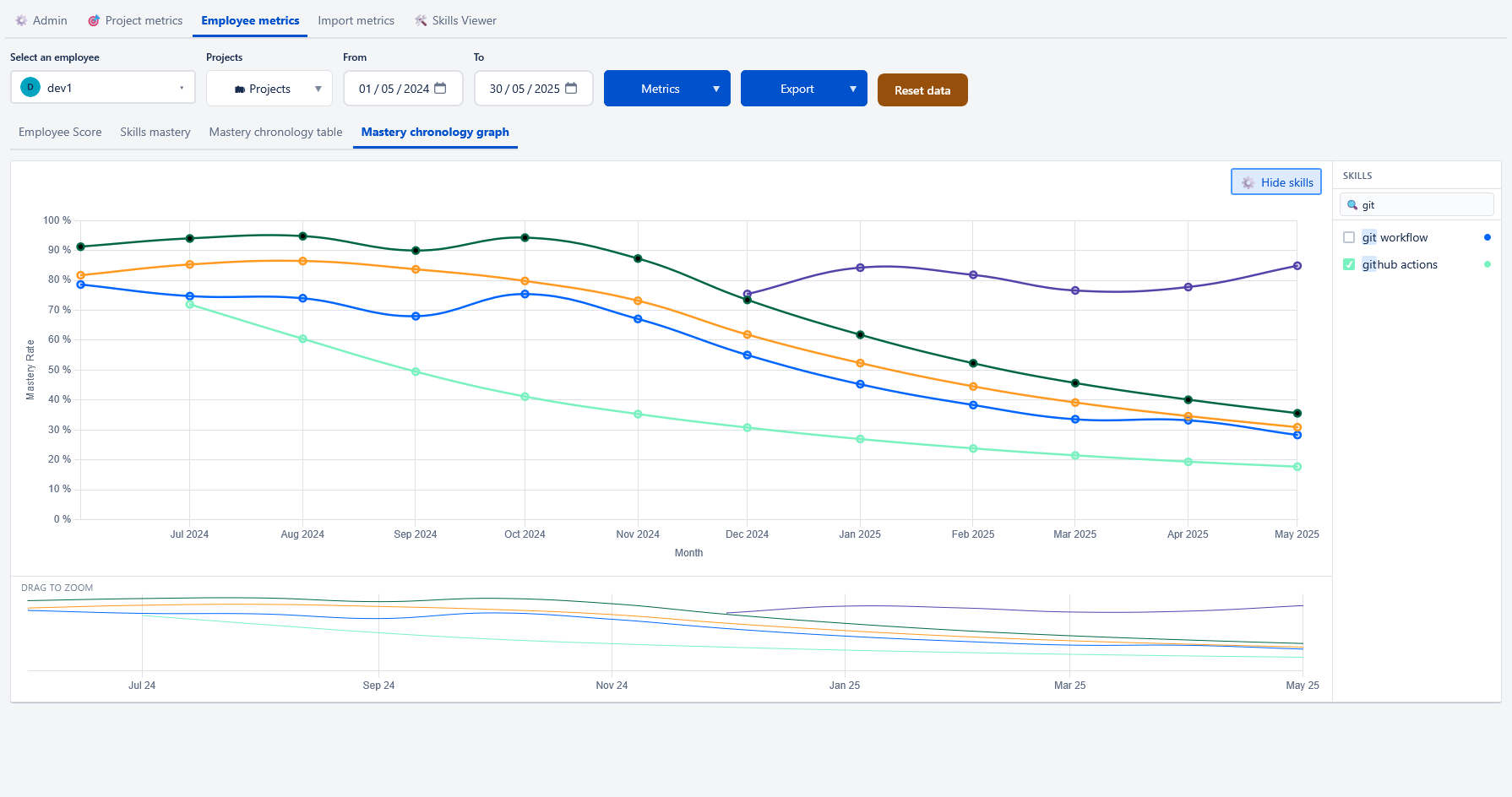
Task: Click the github actions green color dot
Action: tap(1488, 264)
